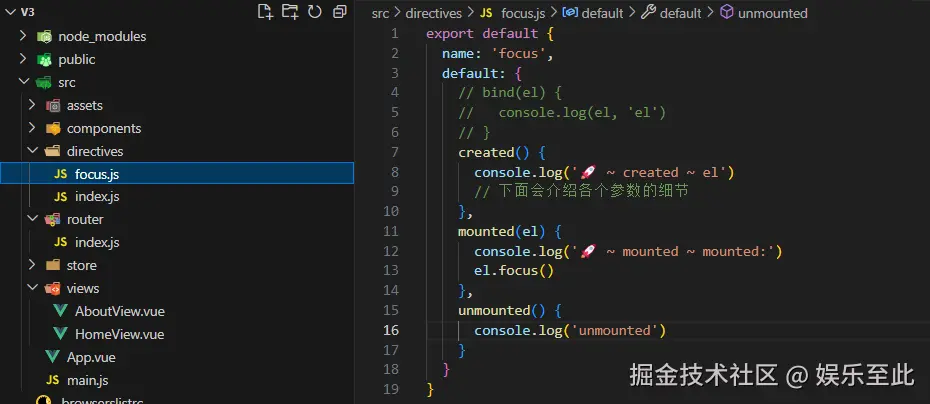Click the src folder icon
The height and width of the screenshot is (404, 930).
tap(44, 82)
